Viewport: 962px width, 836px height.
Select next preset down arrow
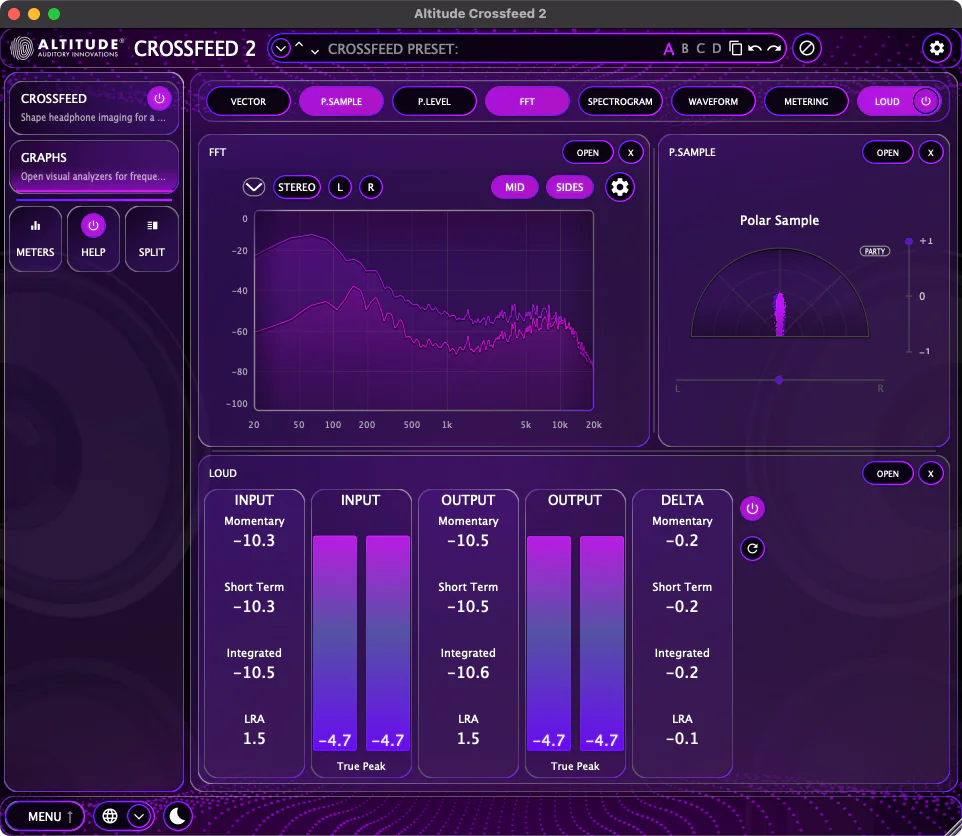315,52
